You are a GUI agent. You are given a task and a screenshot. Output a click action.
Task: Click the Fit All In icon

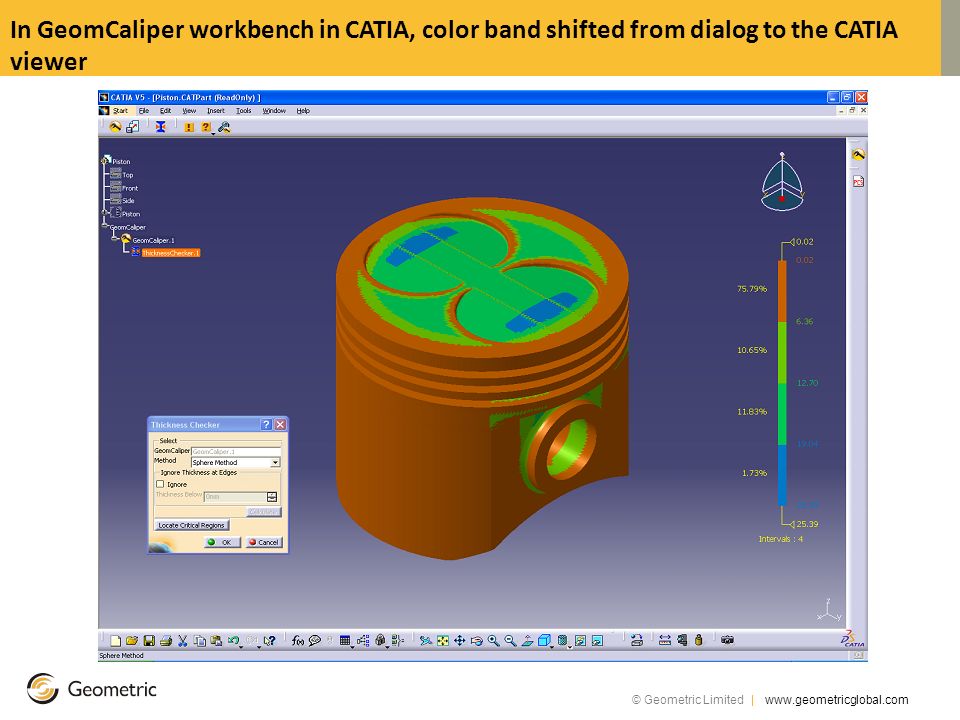coord(443,640)
